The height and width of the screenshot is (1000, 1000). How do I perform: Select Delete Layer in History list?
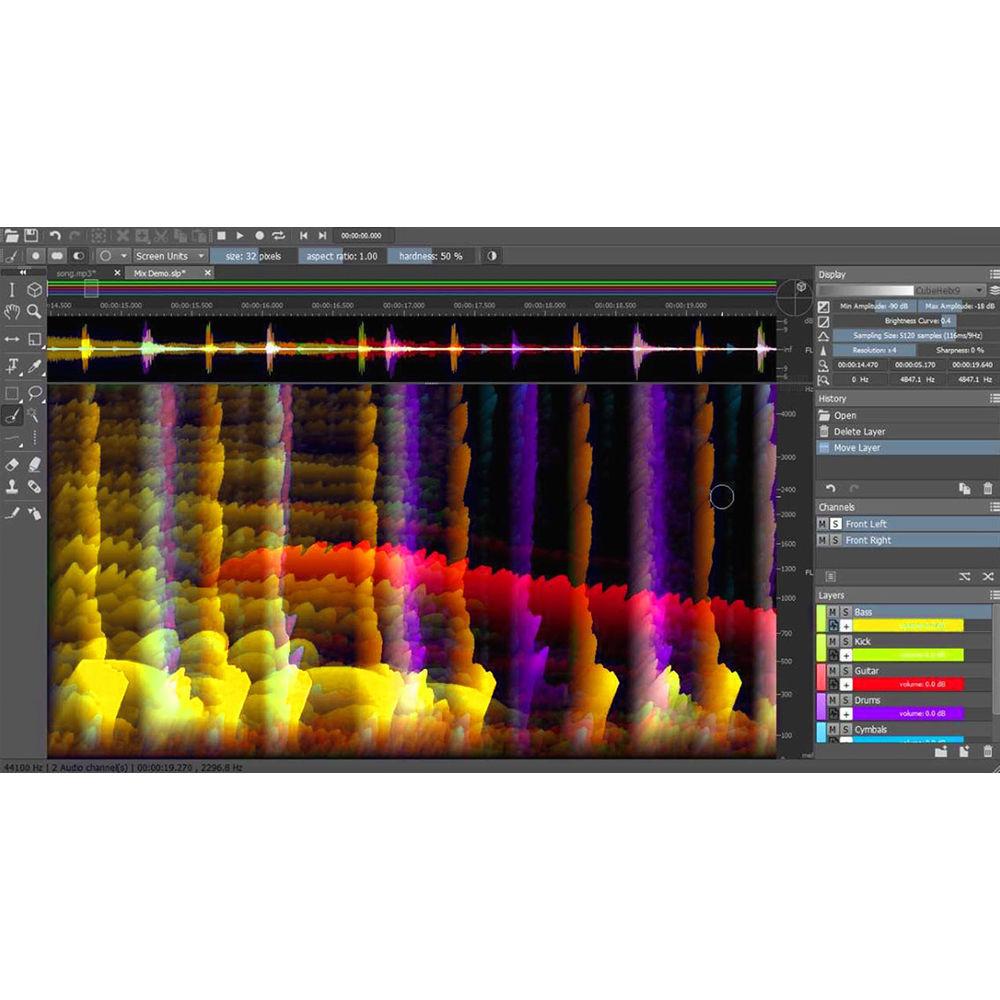coord(858,432)
